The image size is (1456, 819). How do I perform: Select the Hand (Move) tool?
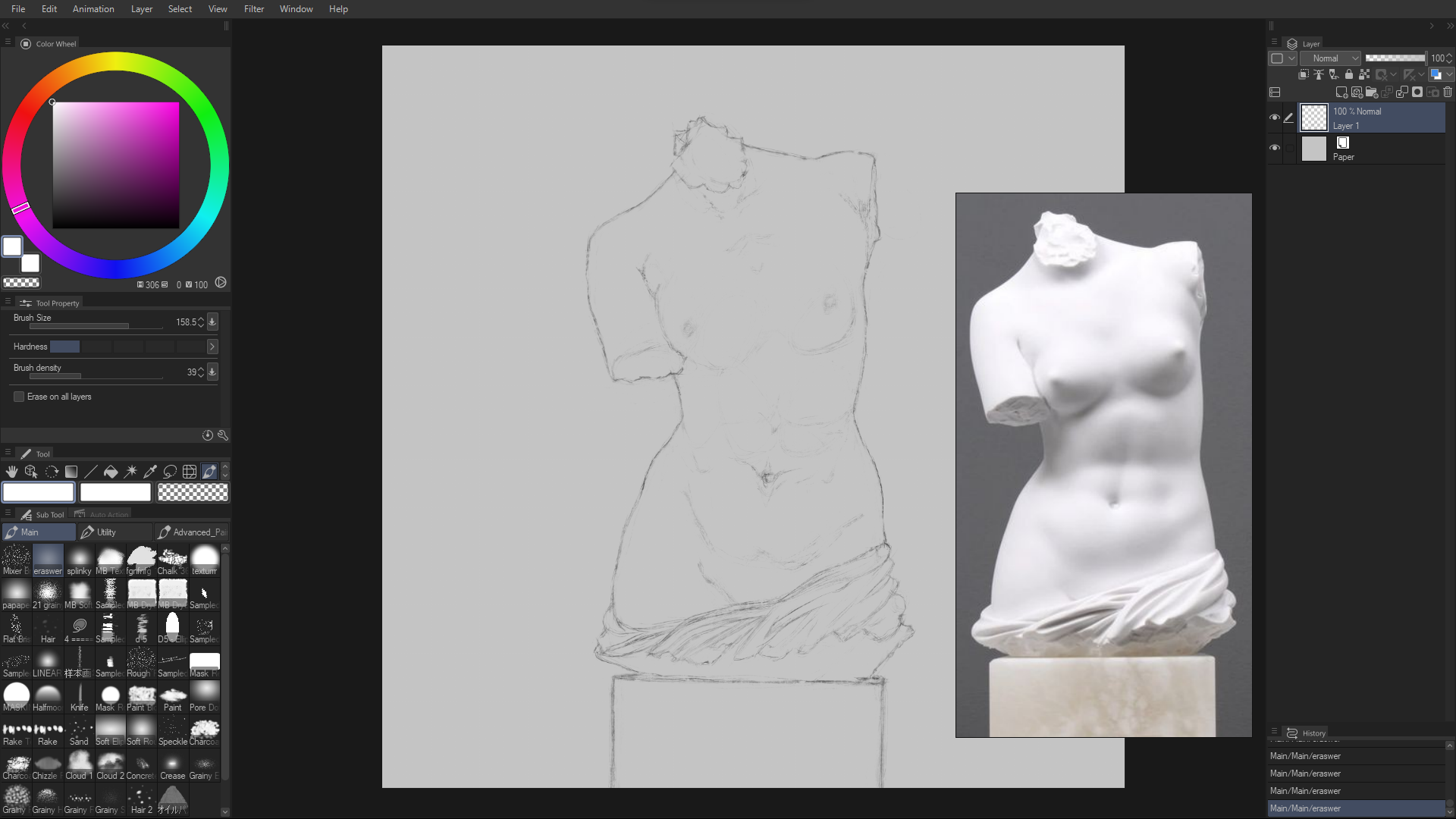click(11, 472)
